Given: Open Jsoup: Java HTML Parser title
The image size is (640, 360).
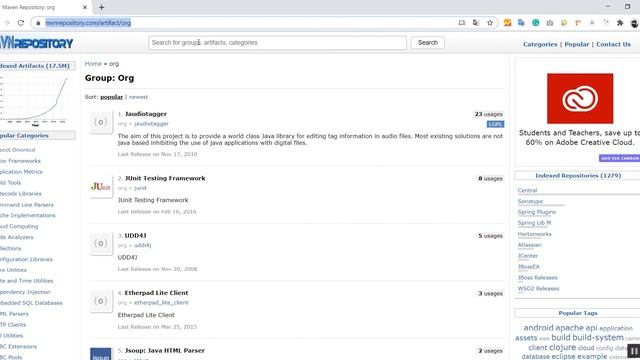Looking at the screenshot, I should point(165,350).
